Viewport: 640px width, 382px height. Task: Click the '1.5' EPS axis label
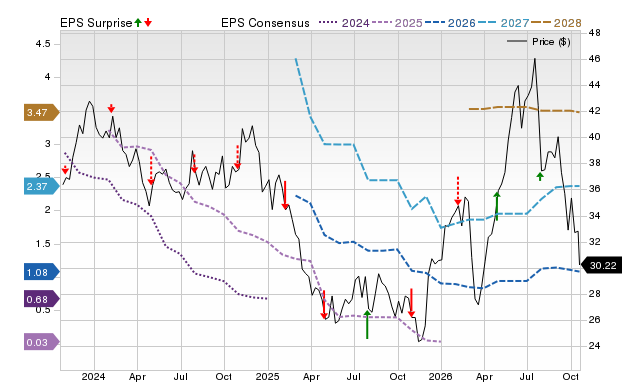tap(43, 244)
